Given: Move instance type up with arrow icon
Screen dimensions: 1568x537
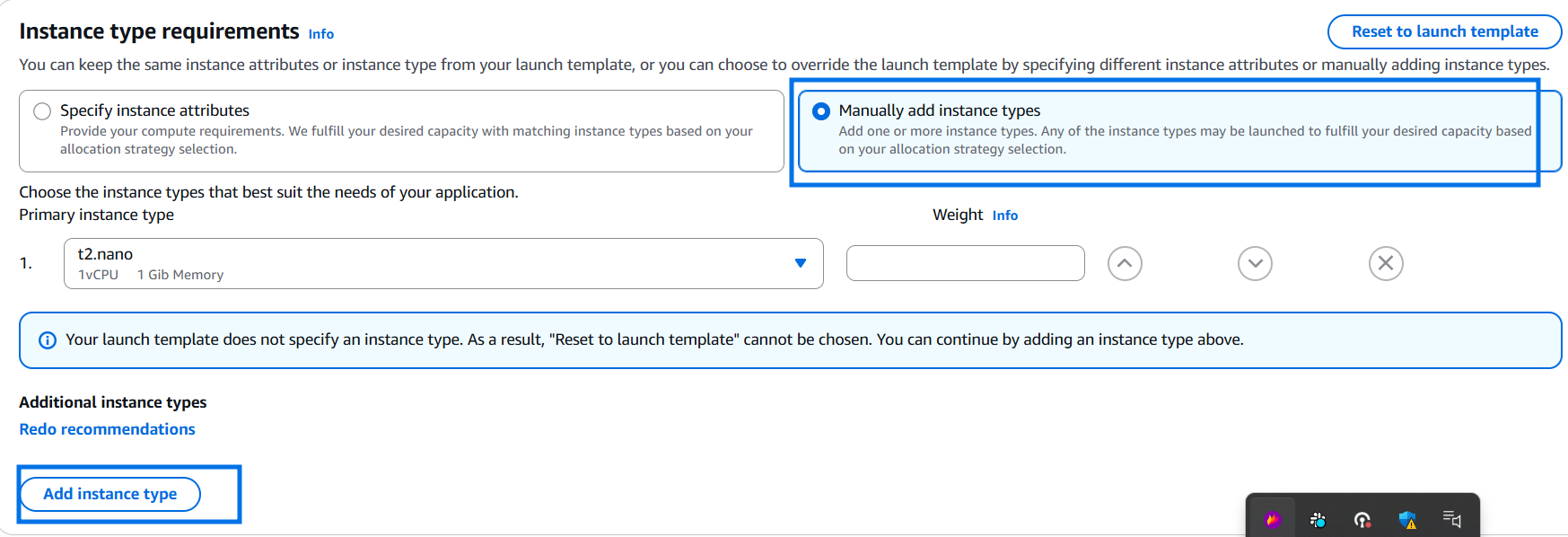Looking at the screenshot, I should pyautogui.click(x=1125, y=263).
